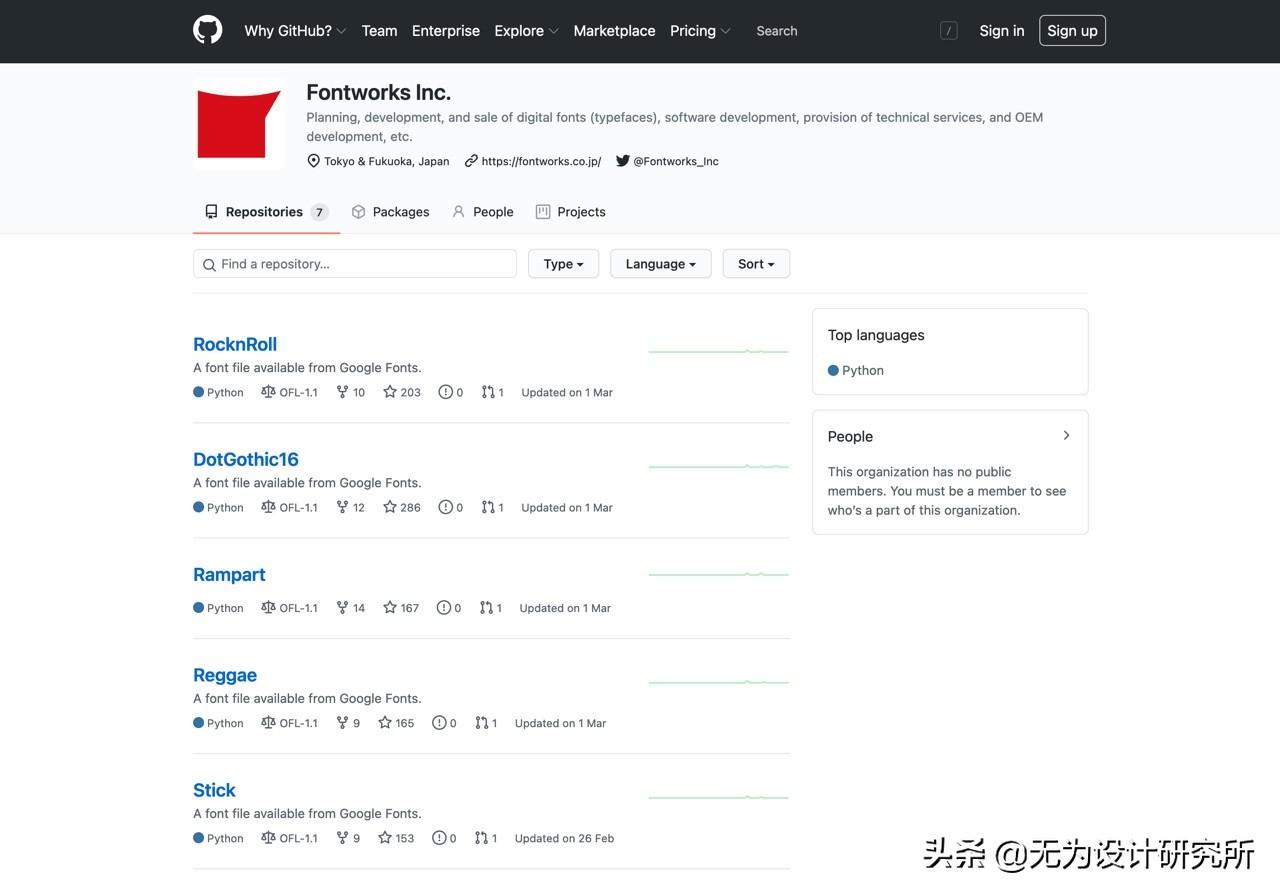Expand the People panel chevron arrow

tap(1066, 436)
